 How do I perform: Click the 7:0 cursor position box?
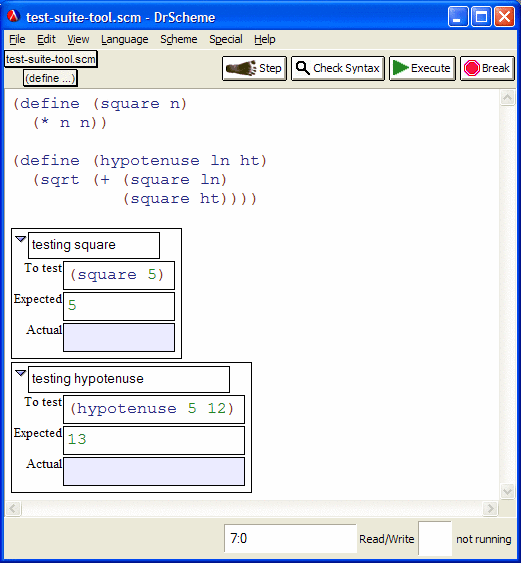coord(290,539)
